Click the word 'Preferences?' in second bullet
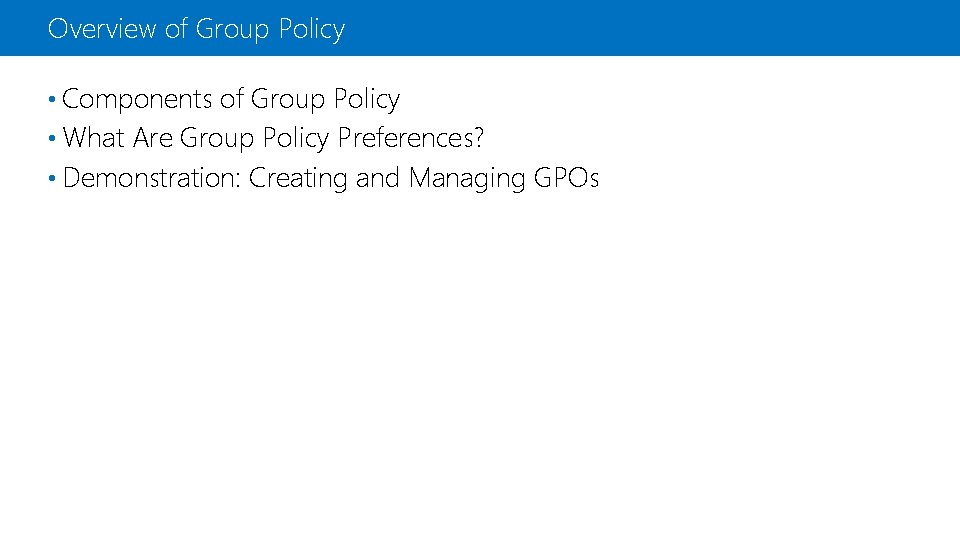 pyautogui.click(x=411, y=138)
